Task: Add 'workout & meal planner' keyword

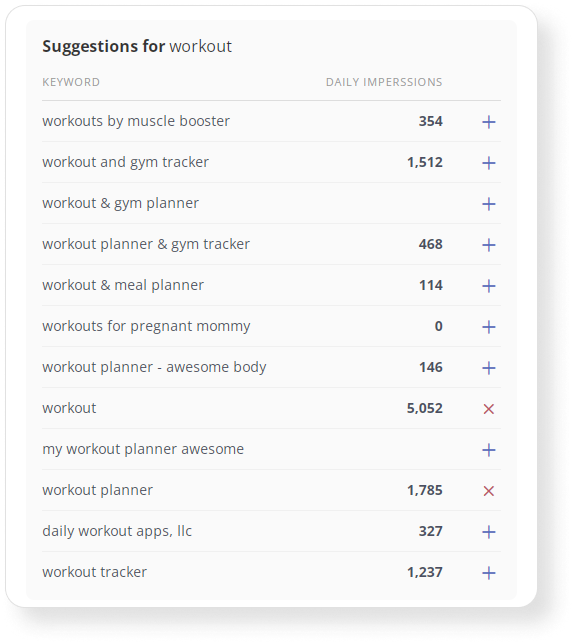Action: click(489, 286)
